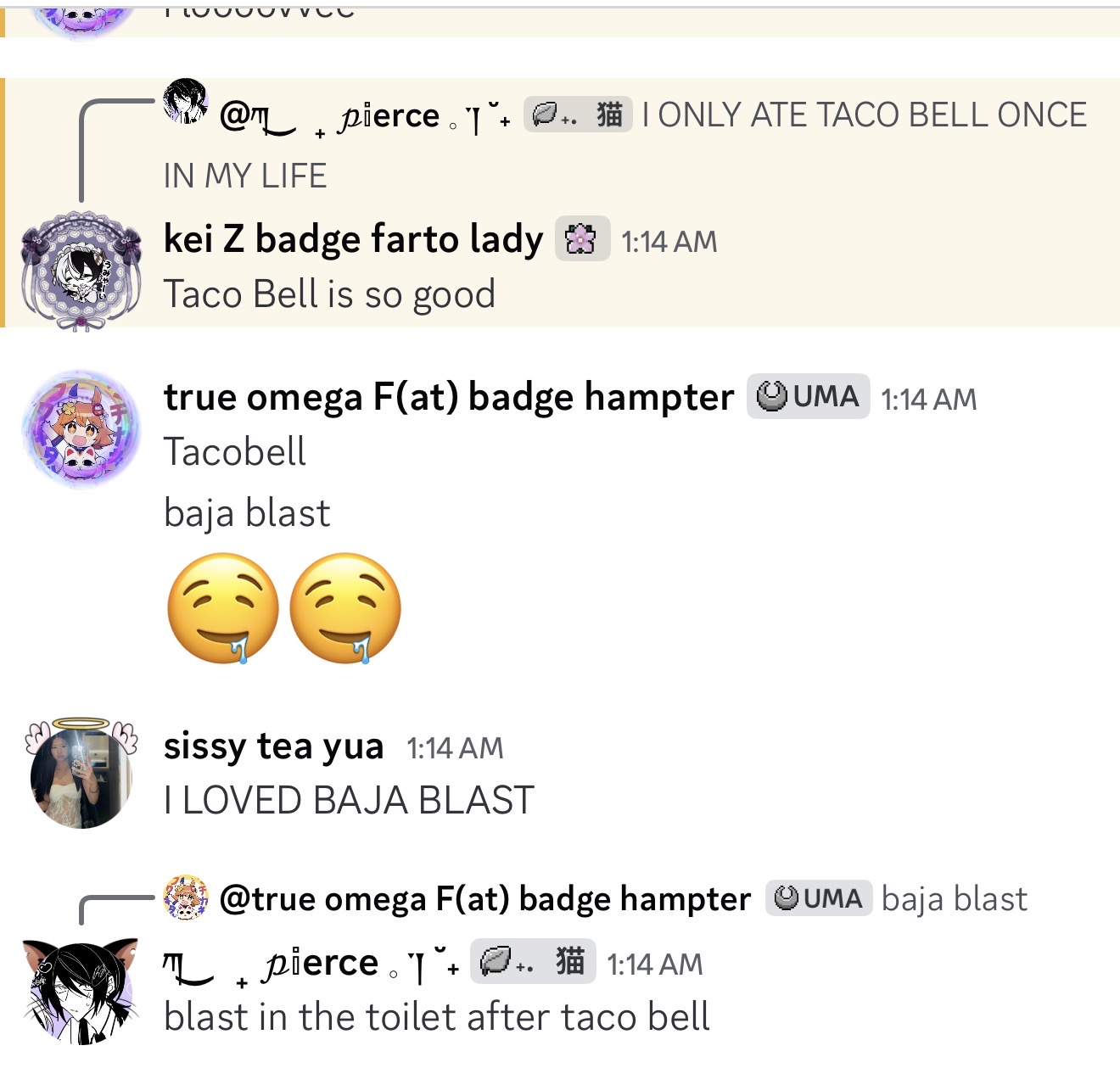Open kei Z badge farto lady's avatar
1120x1068 pixels.
(81, 270)
